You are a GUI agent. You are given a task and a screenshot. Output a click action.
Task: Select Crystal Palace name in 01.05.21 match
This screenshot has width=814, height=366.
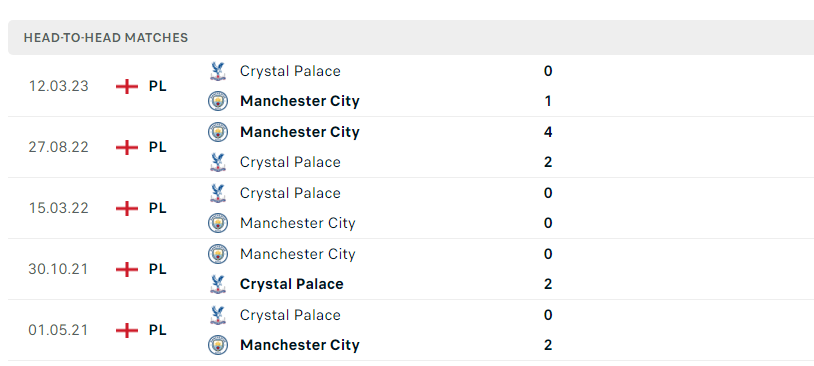(x=290, y=315)
